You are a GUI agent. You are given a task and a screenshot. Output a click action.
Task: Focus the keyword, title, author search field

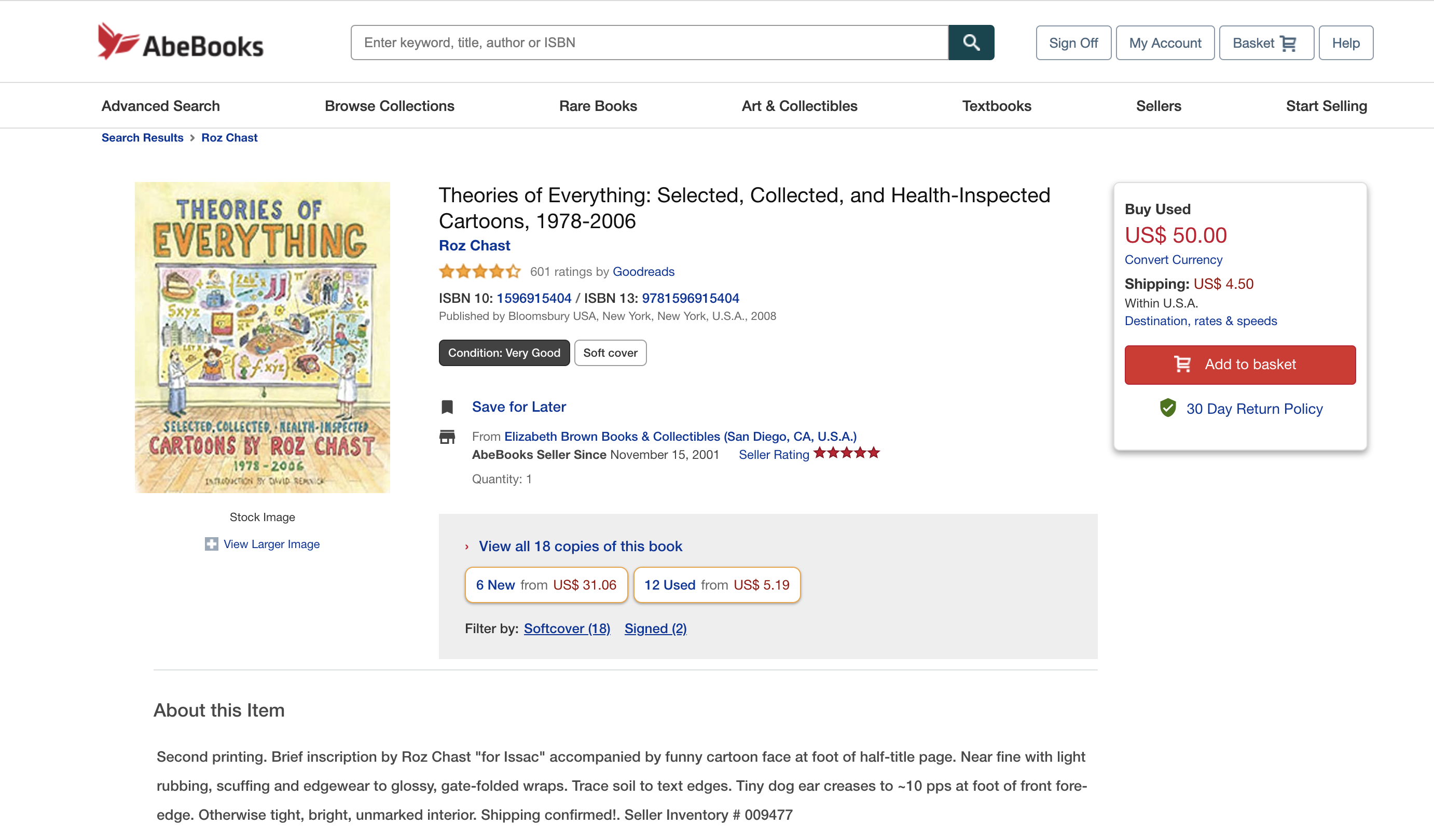(649, 43)
